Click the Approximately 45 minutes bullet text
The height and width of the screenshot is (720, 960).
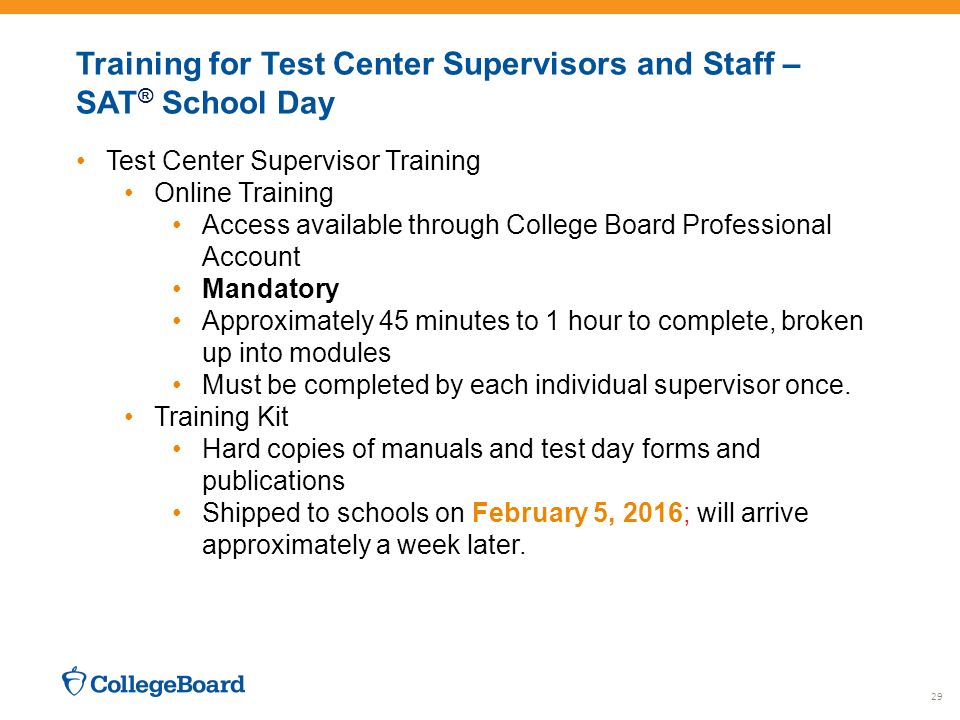[x=533, y=337]
